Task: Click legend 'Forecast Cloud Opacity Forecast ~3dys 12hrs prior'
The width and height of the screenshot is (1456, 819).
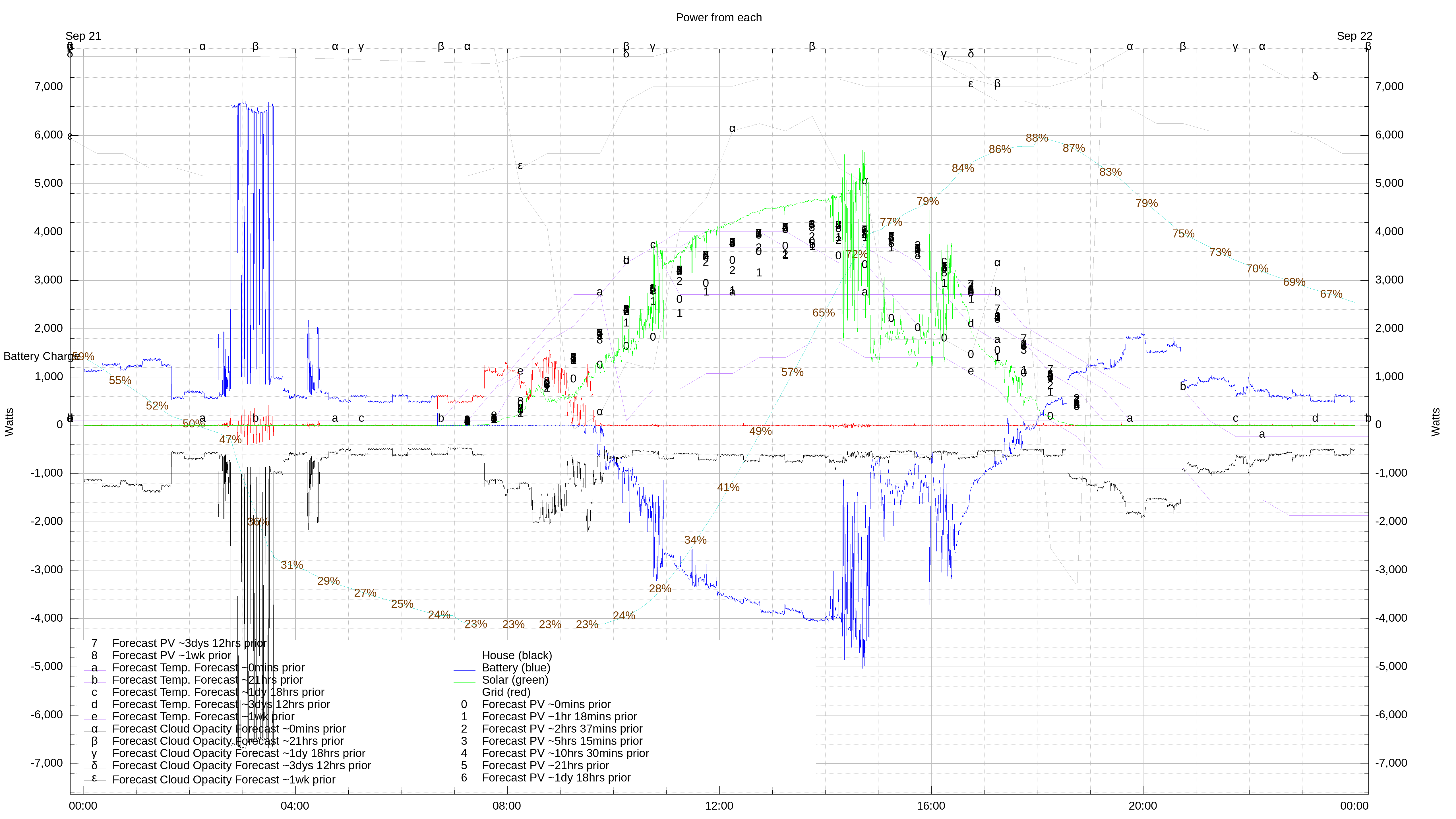Action: click(241, 765)
